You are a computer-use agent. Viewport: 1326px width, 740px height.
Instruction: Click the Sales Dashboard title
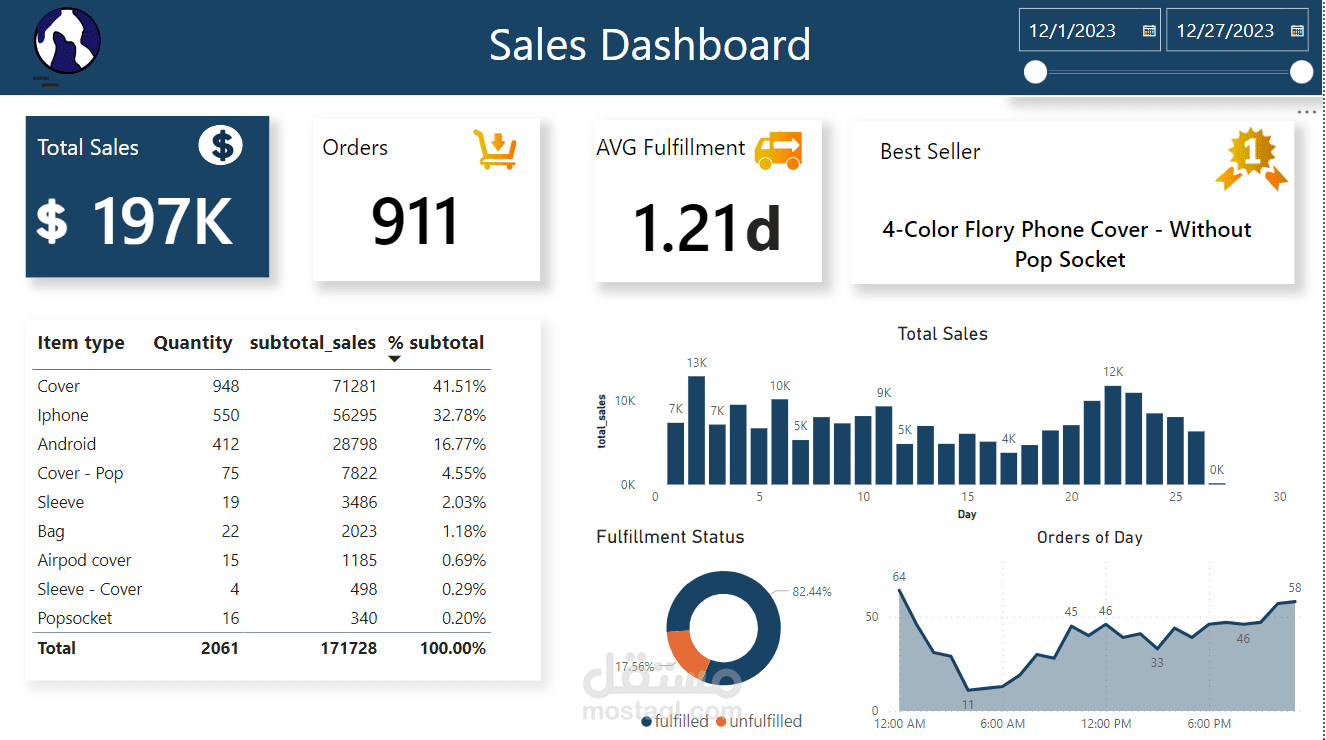coord(650,45)
